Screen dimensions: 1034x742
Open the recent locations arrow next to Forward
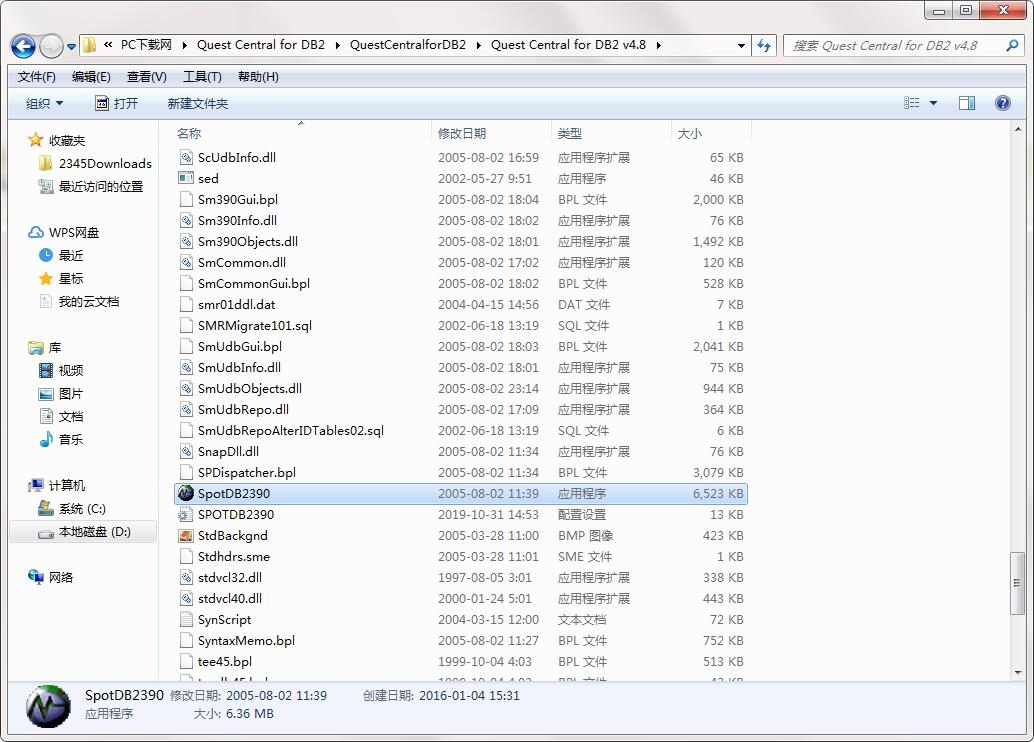pyautogui.click(x=71, y=47)
